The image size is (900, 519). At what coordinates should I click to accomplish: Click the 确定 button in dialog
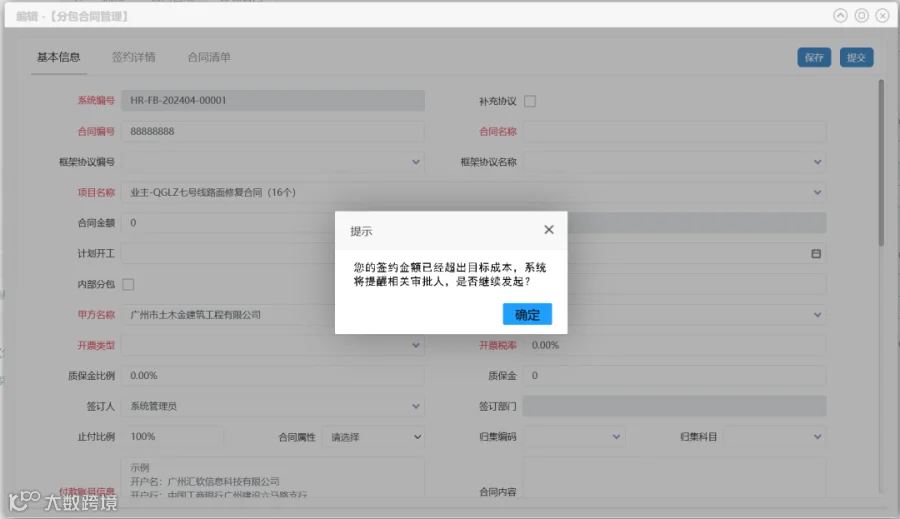[527, 314]
